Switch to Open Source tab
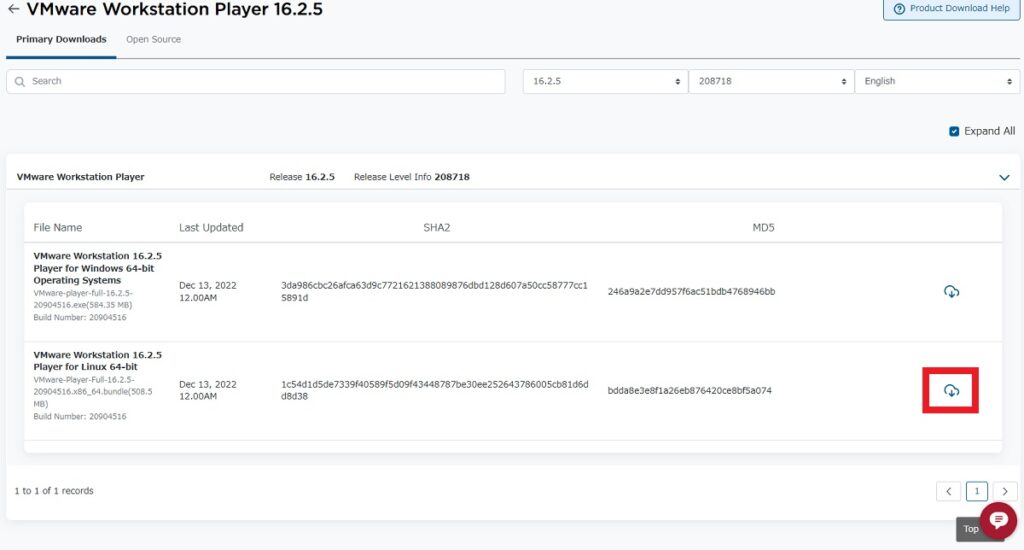 (x=153, y=39)
